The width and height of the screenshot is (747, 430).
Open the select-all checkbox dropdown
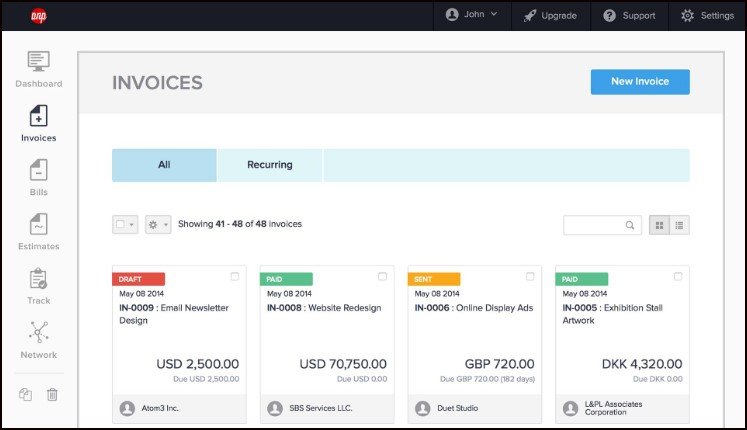click(125, 225)
